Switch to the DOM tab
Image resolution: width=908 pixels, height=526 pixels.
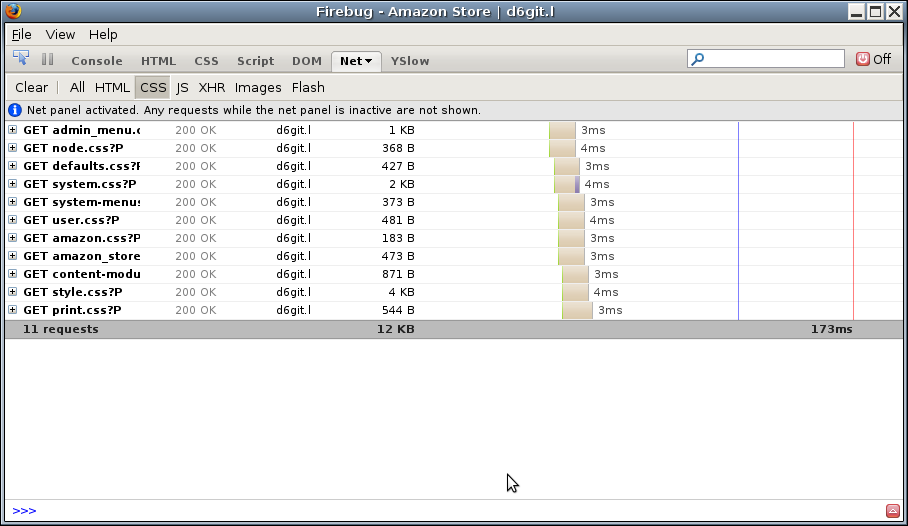point(306,61)
